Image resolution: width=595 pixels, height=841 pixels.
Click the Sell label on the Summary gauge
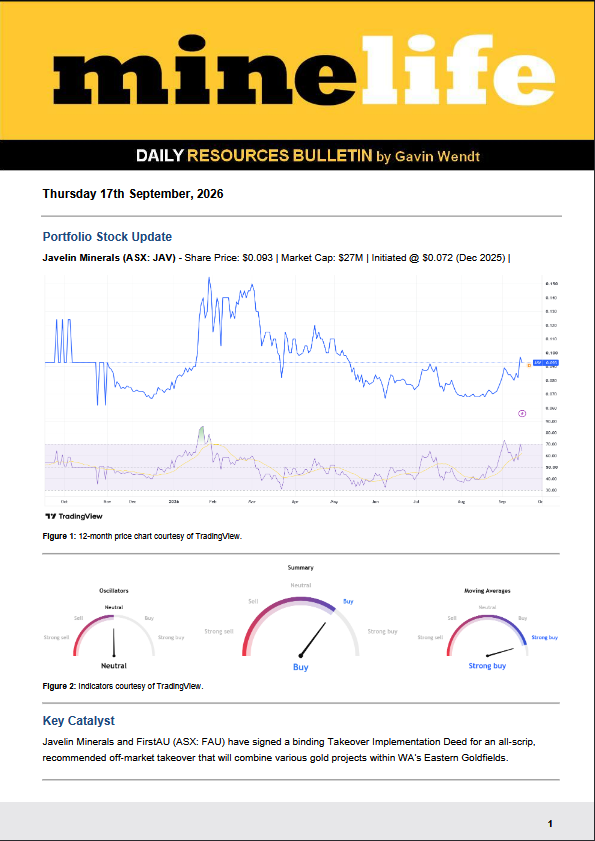(253, 602)
